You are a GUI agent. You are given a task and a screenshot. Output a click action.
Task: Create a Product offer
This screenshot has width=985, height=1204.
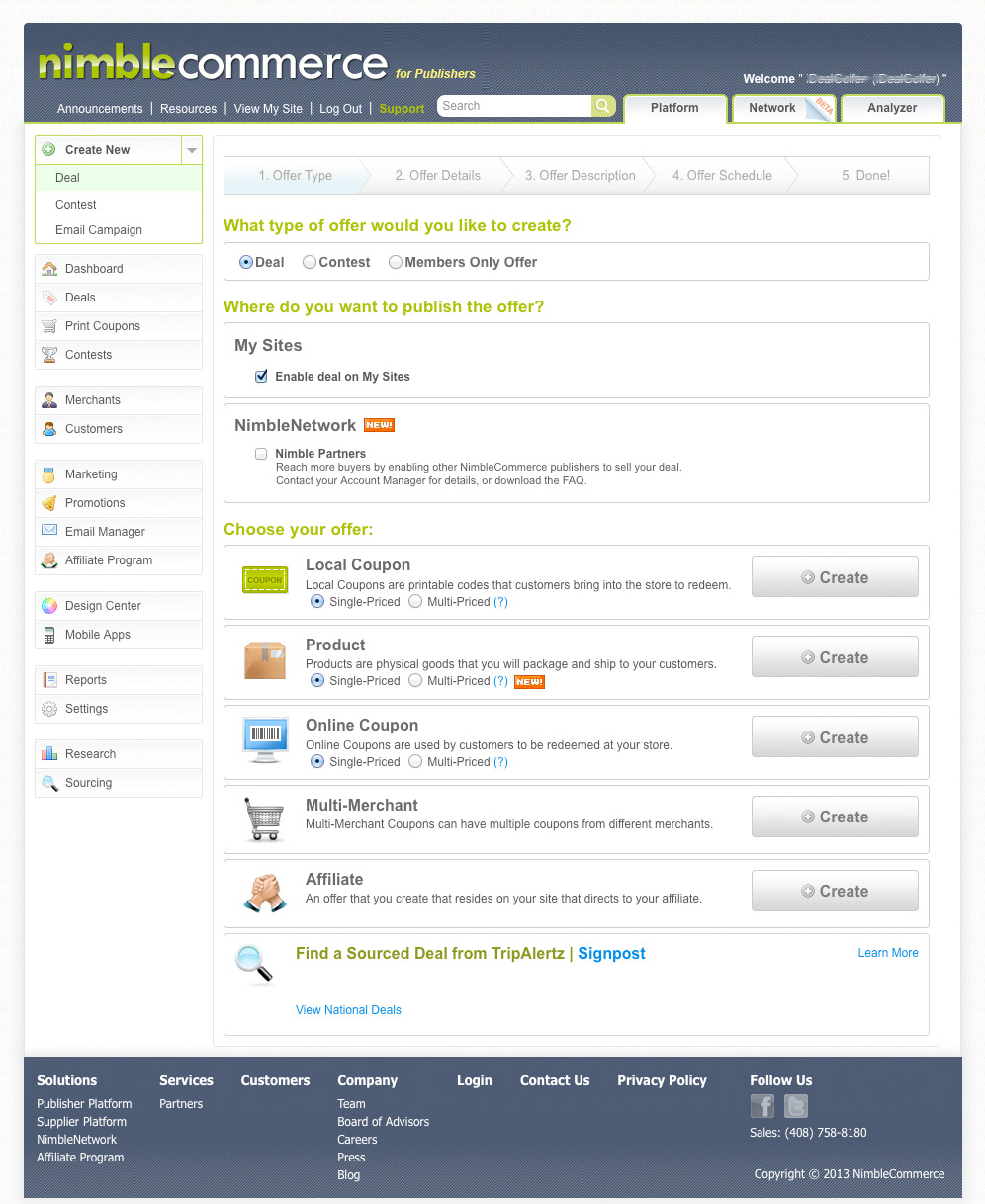(x=835, y=657)
